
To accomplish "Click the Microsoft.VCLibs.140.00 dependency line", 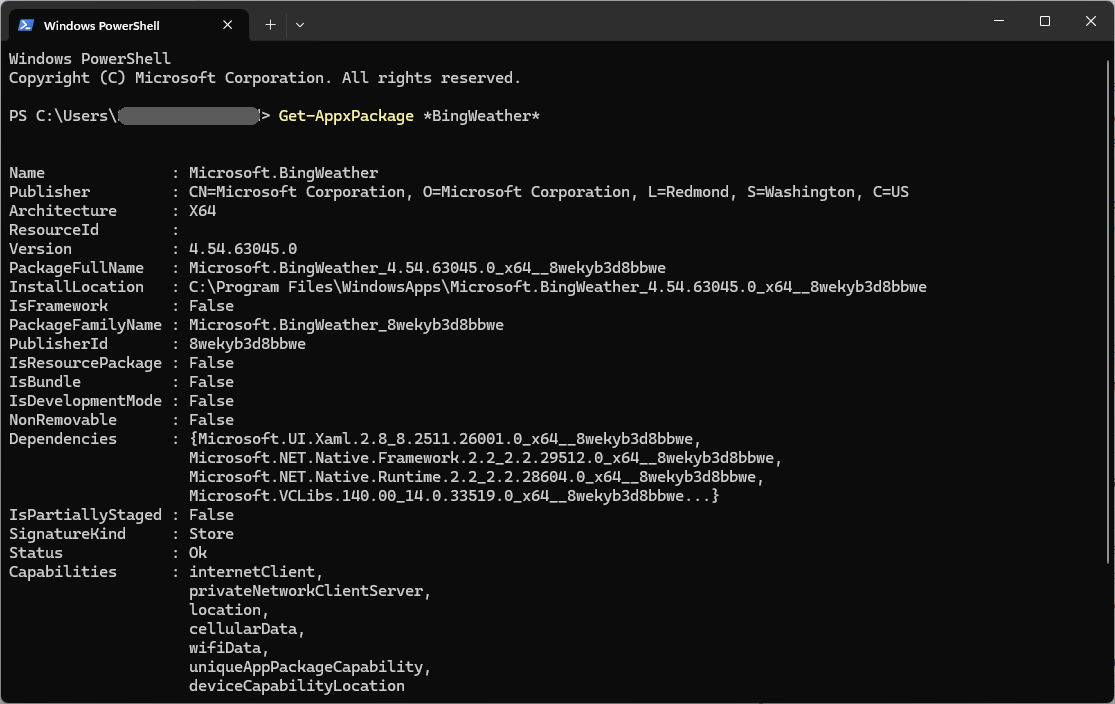I will pos(454,496).
